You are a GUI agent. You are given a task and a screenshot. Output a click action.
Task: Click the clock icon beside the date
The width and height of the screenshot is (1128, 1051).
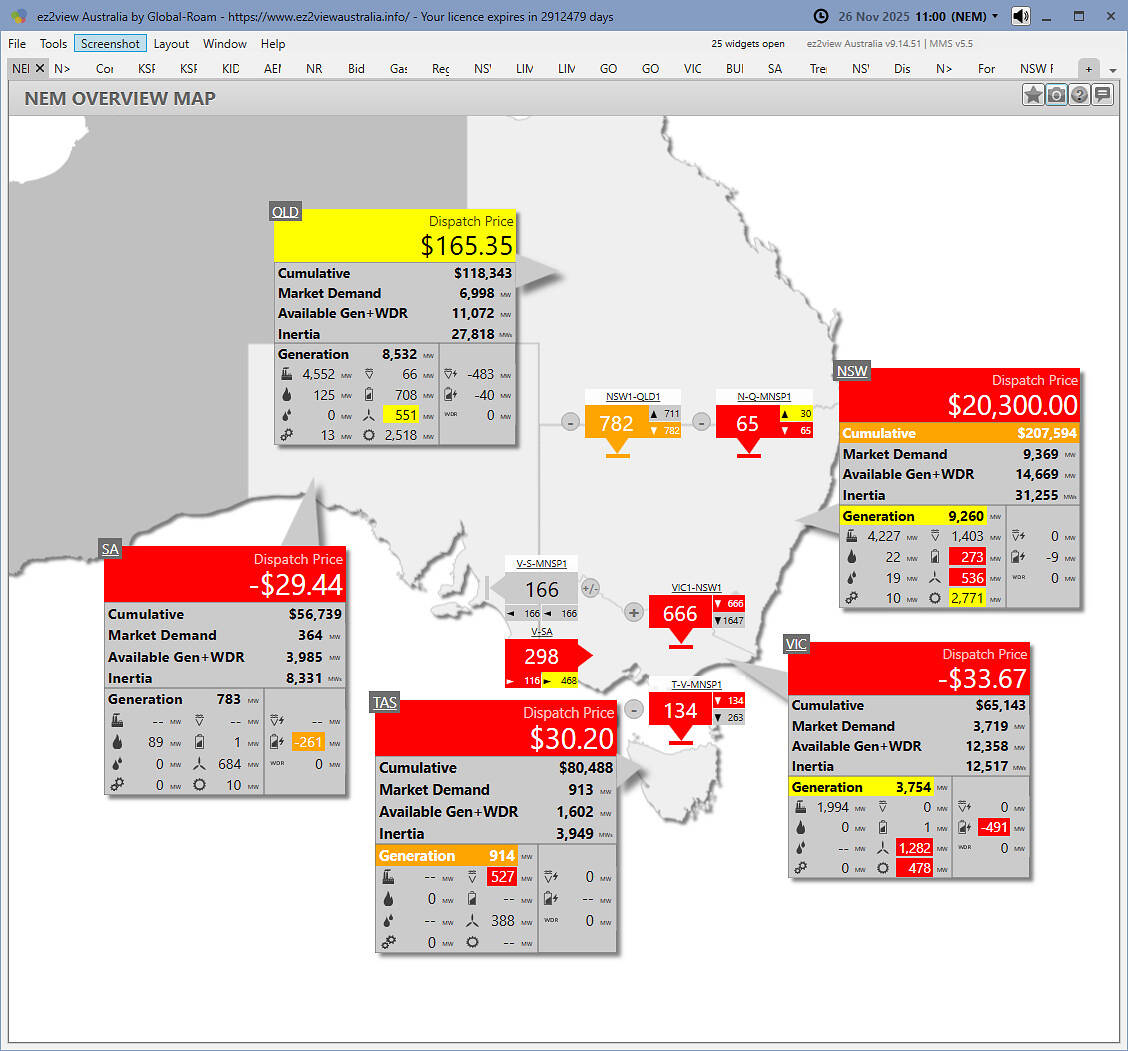821,16
